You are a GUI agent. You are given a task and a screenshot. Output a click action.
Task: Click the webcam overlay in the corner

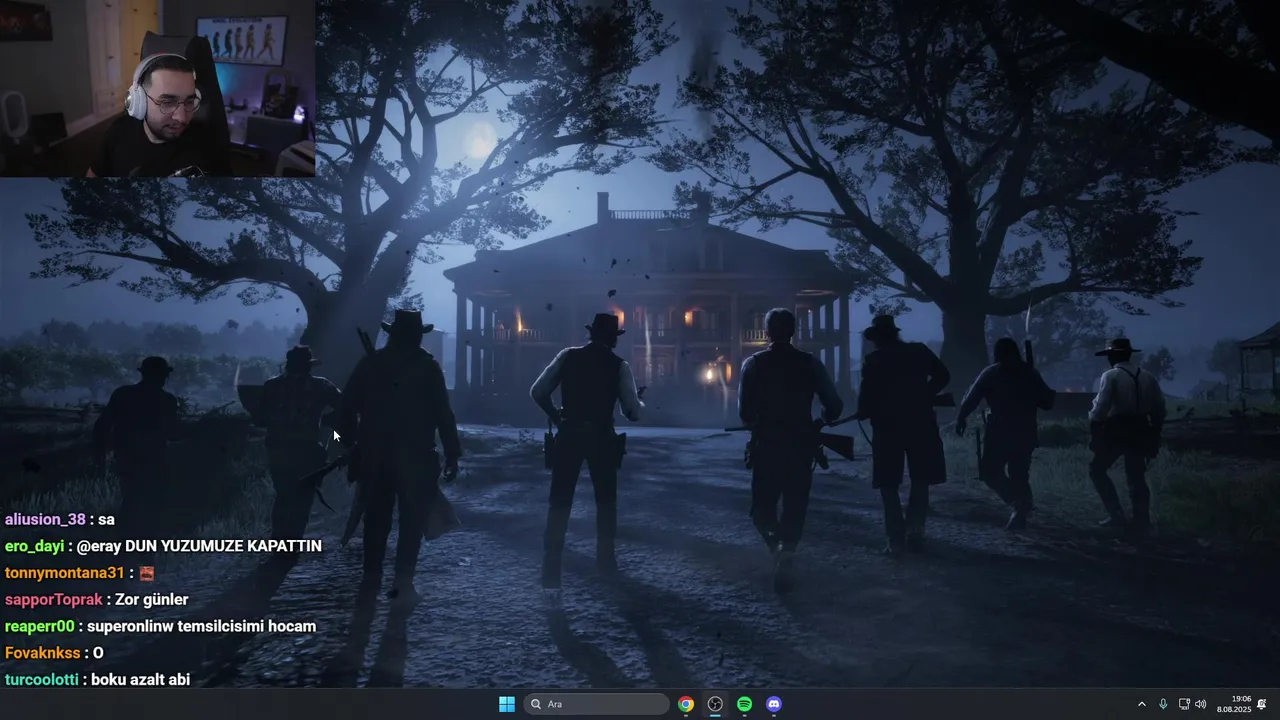tap(158, 88)
